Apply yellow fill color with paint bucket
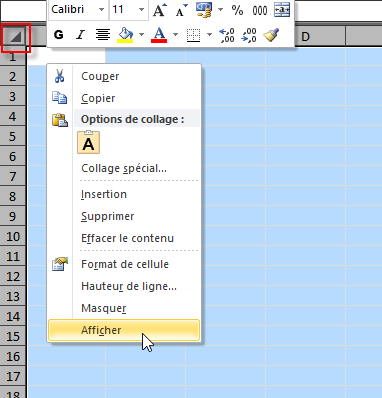 [125, 35]
